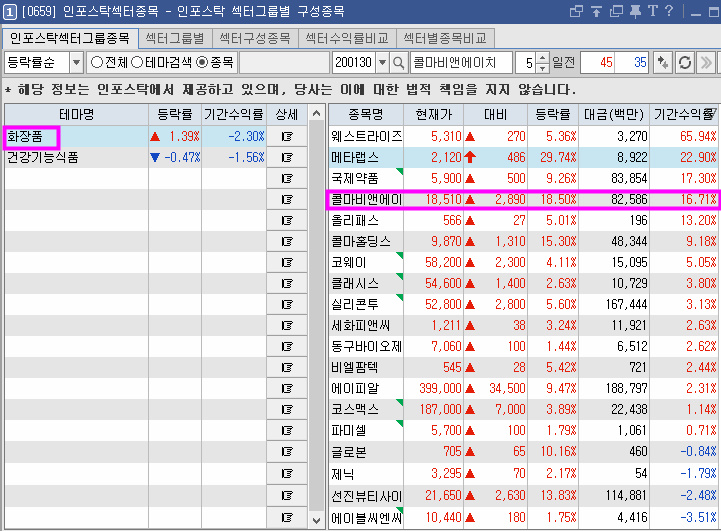Screen dimensions: 721x531
Task: Open help question mark icon in title bar
Action: pyautogui.click(x=669, y=11)
